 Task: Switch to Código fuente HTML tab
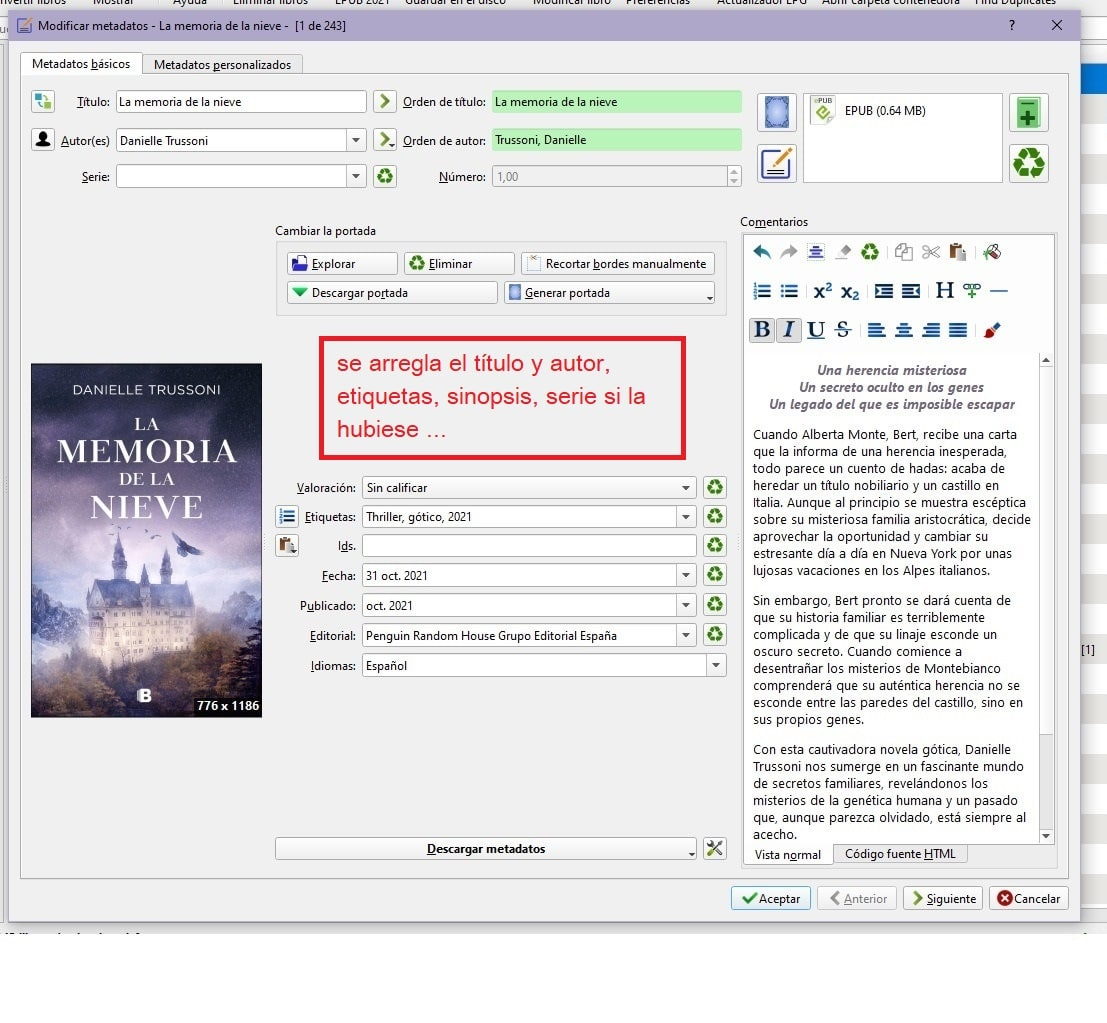click(x=900, y=854)
